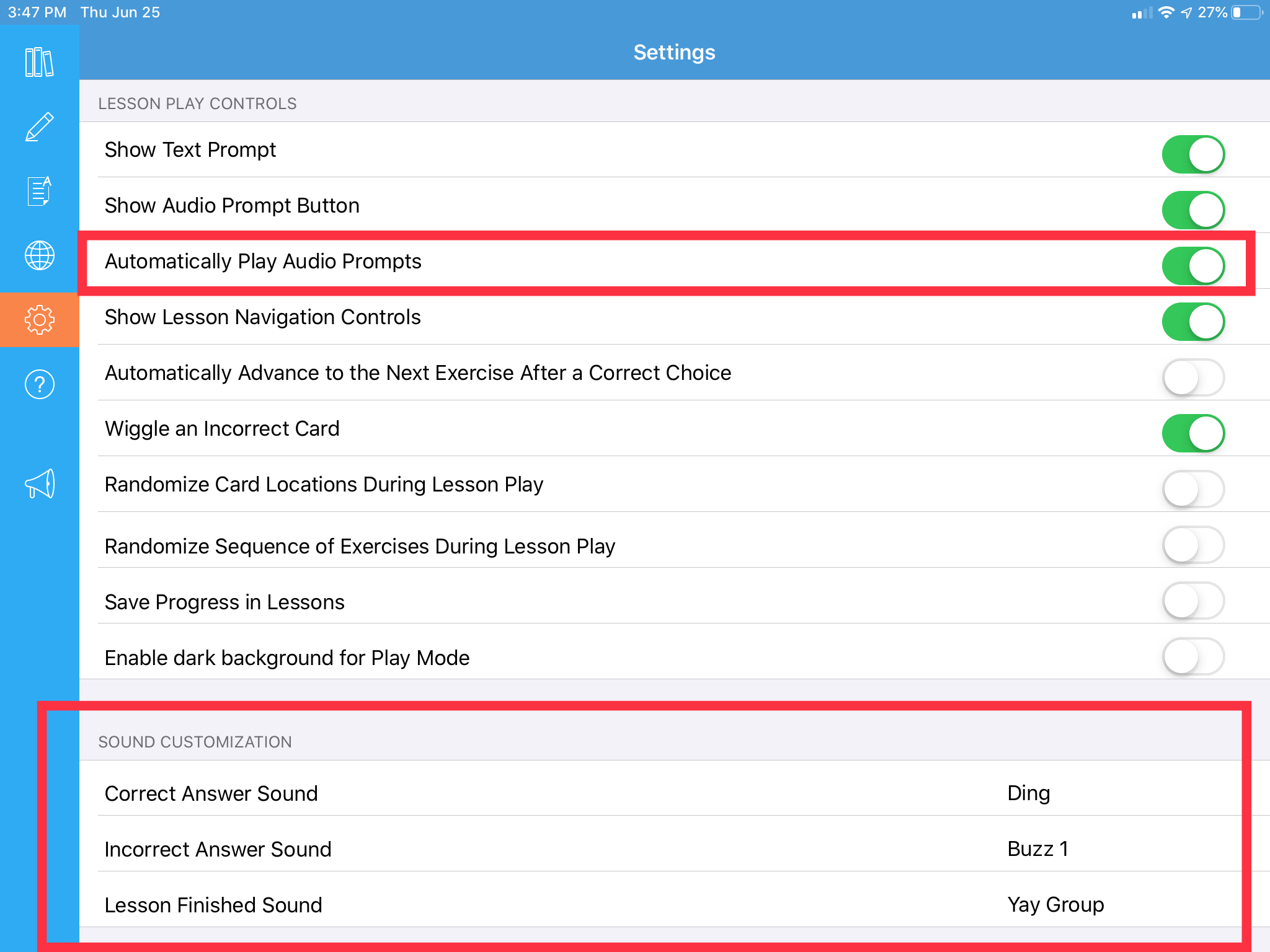The height and width of the screenshot is (952, 1270).
Task: Open the lesson notes document icon
Action: click(x=39, y=191)
